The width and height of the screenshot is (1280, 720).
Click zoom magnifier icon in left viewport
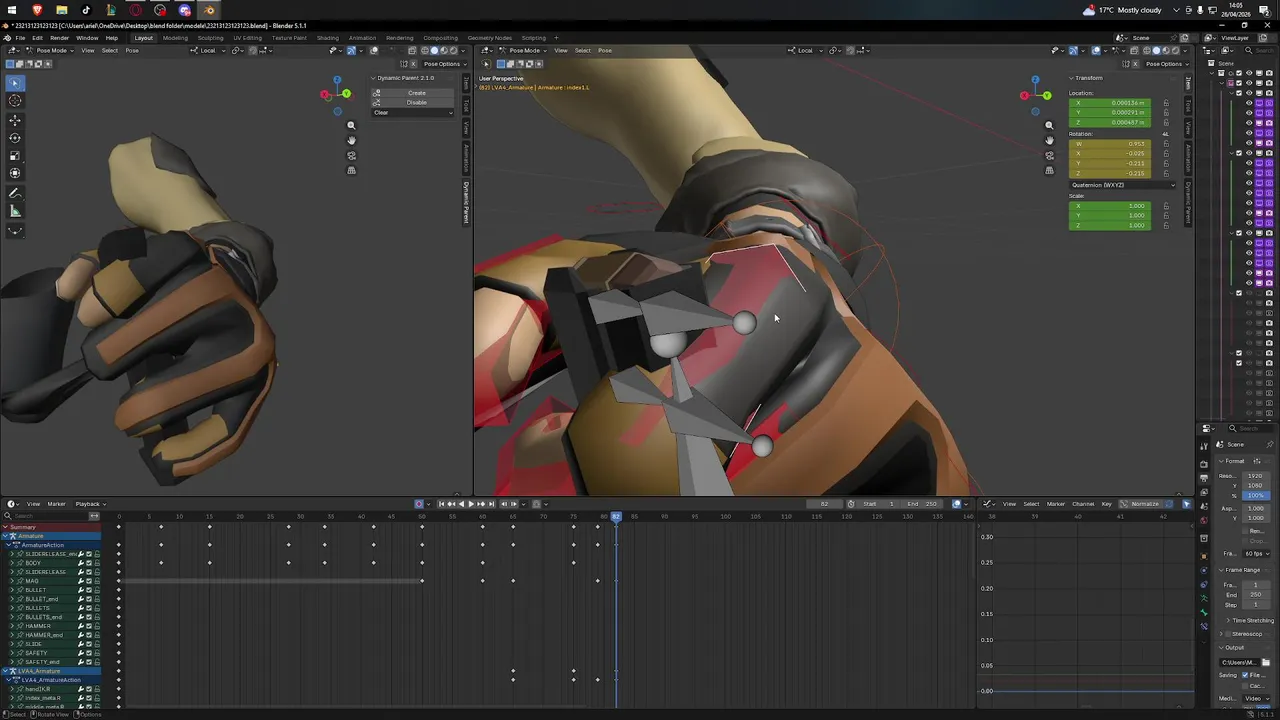pos(351,125)
